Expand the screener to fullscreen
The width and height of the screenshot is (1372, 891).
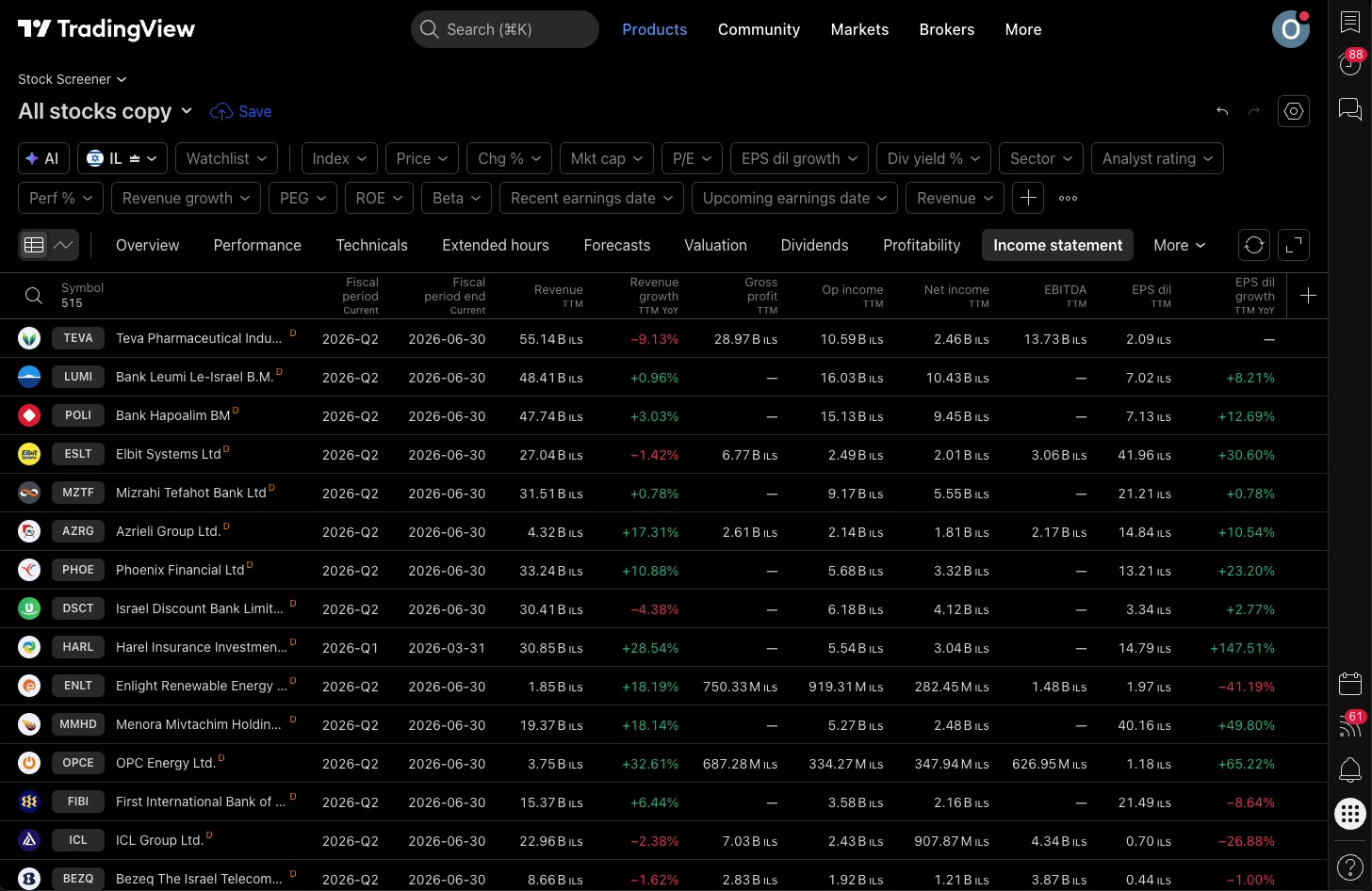1295,245
